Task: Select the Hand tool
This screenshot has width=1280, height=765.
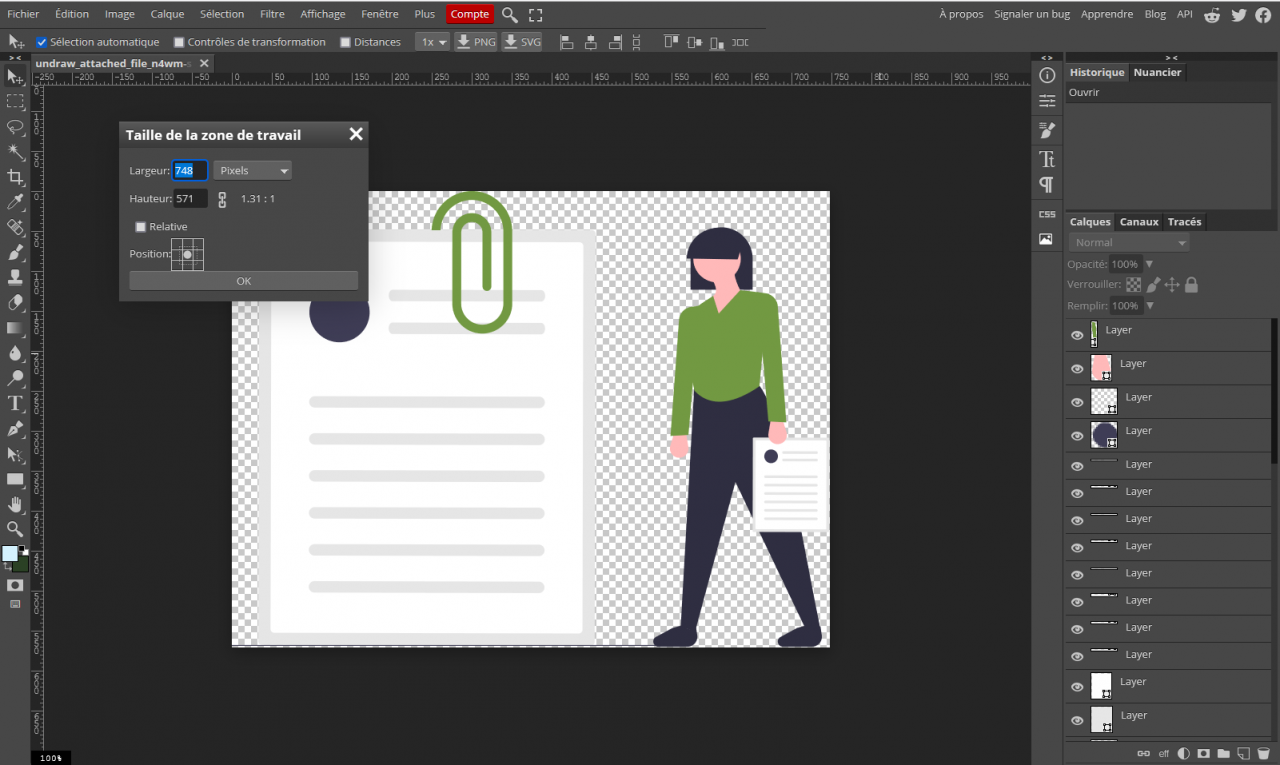Action: [15, 504]
